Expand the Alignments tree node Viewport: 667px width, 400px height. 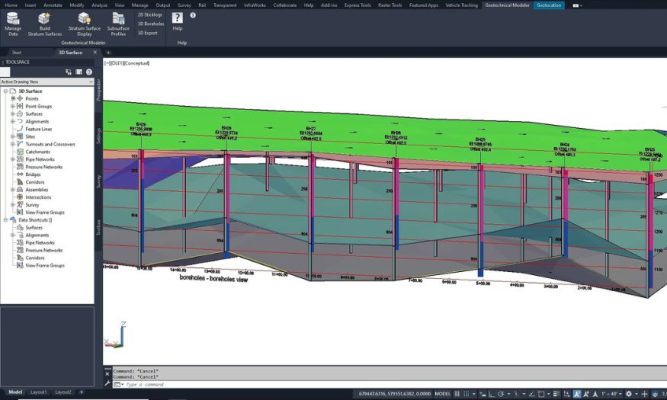pos(12,121)
